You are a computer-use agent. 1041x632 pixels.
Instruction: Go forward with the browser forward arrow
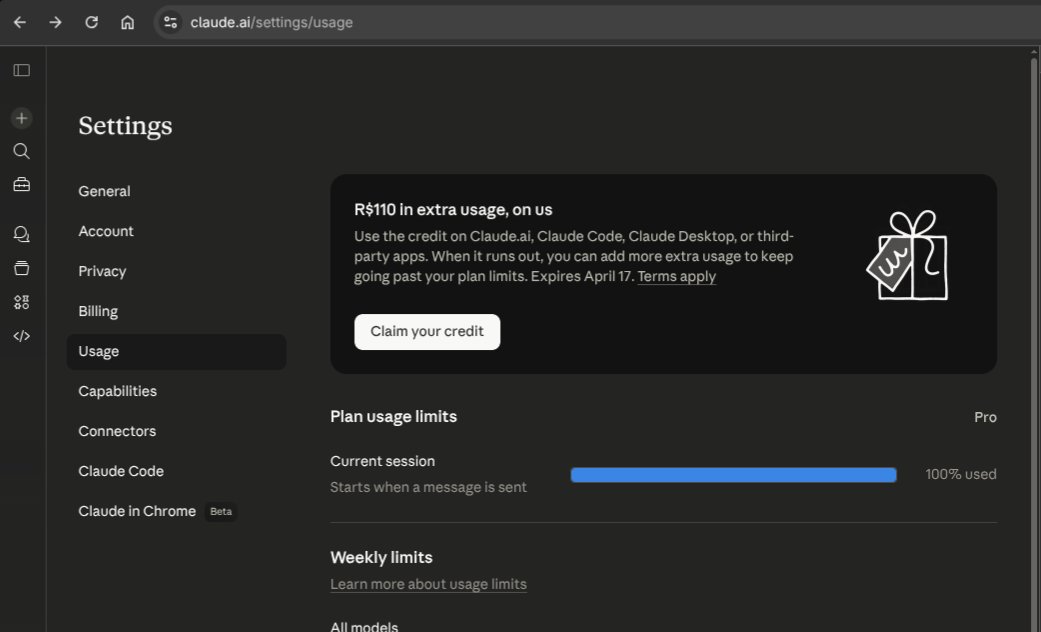[x=56, y=23]
